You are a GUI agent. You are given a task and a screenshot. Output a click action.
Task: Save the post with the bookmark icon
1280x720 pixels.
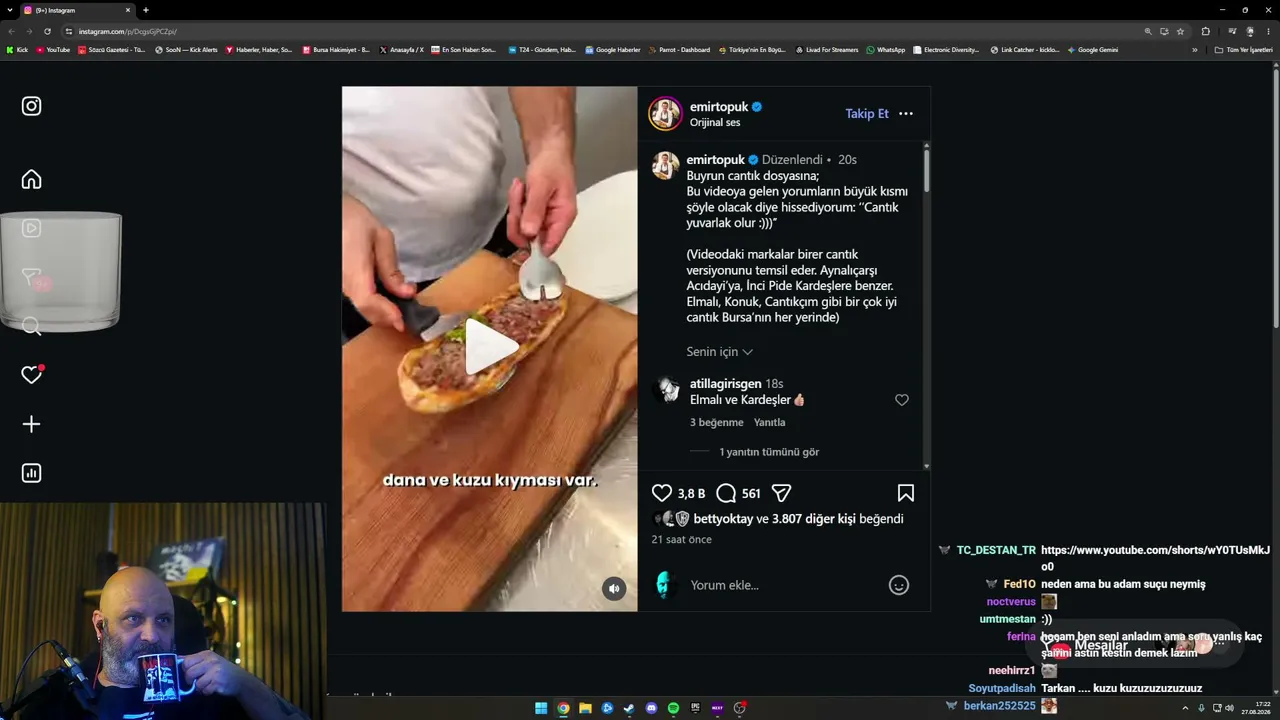906,493
